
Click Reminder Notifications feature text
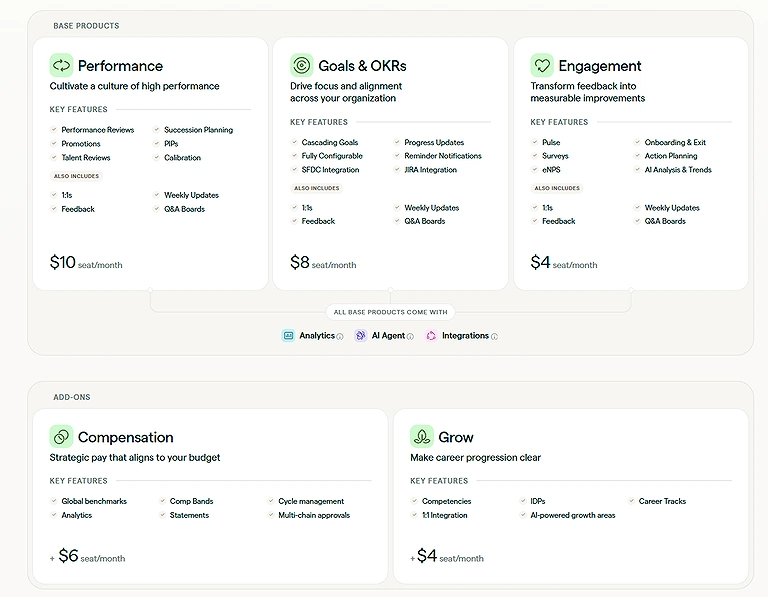tap(443, 156)
